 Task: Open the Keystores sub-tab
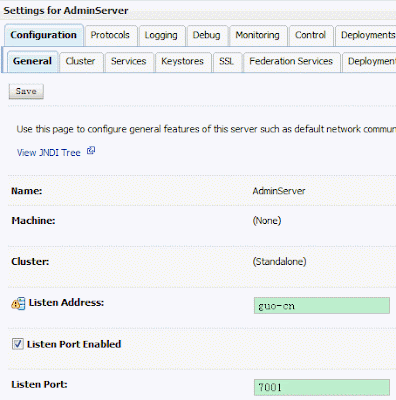182,61
